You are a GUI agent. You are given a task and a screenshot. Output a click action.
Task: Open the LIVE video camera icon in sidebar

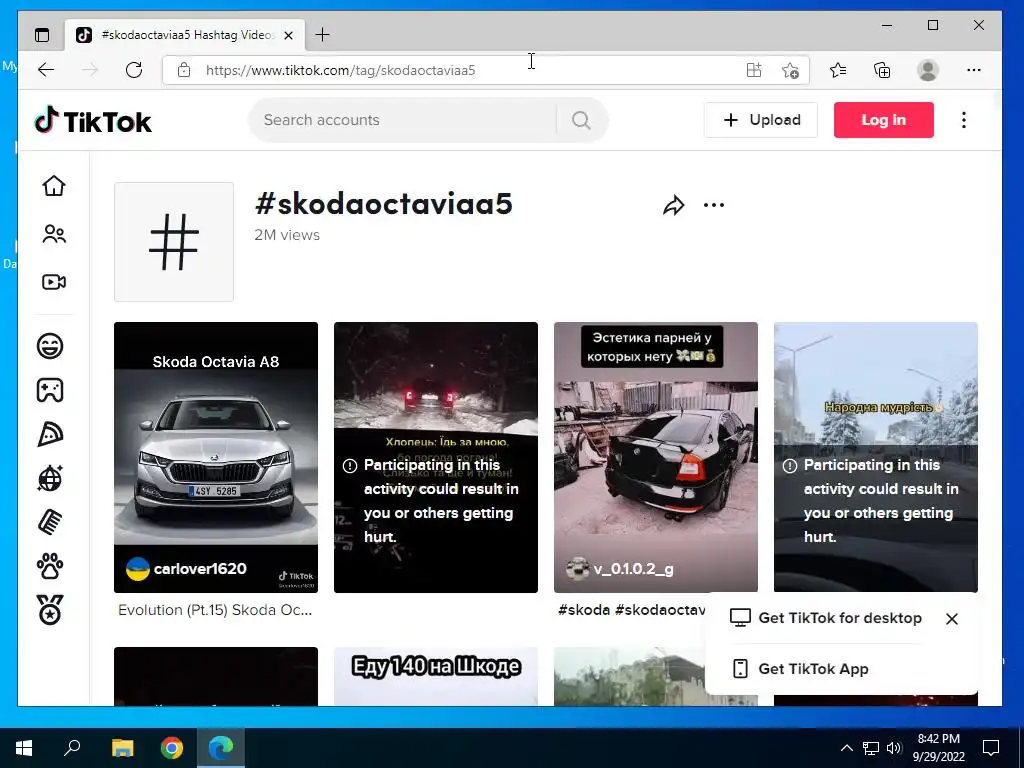[54, 282]
